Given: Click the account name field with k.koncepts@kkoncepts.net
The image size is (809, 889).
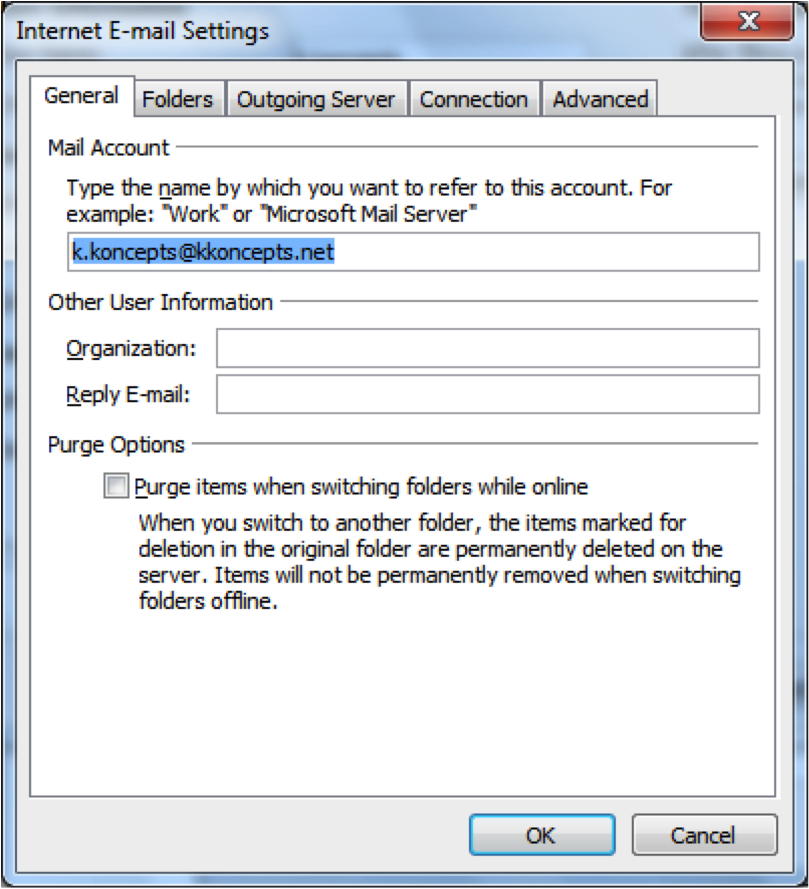Looking at the screenshot, I should [413, 252].
